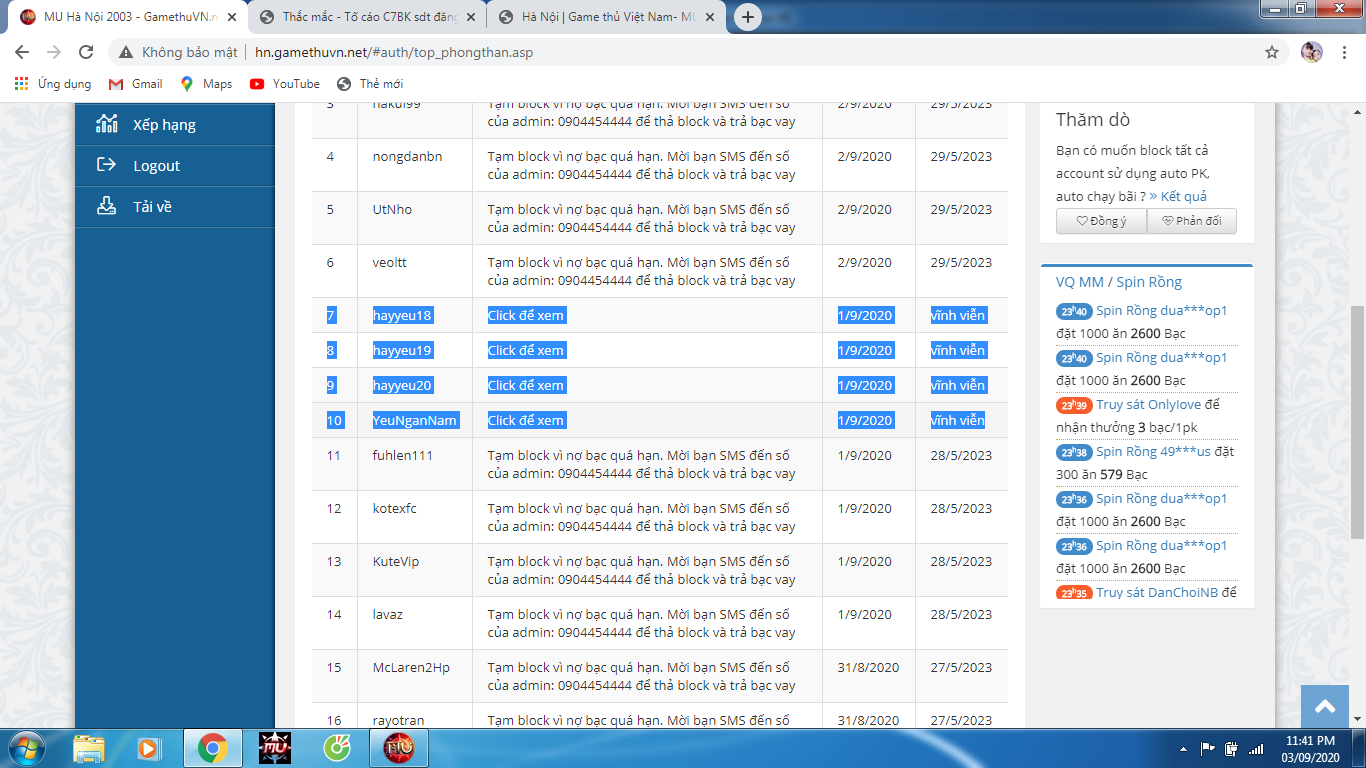Open Gmail bookmark in bookmarks bar
This screenshot has height=768, width=1366.
point(136,84)
